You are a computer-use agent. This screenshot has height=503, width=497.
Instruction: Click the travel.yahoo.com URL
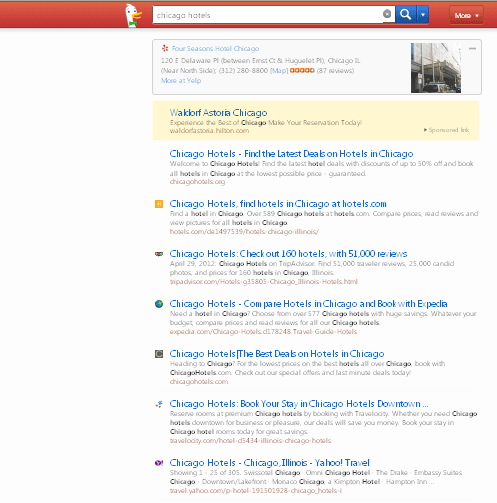click(x=256, y=491)
